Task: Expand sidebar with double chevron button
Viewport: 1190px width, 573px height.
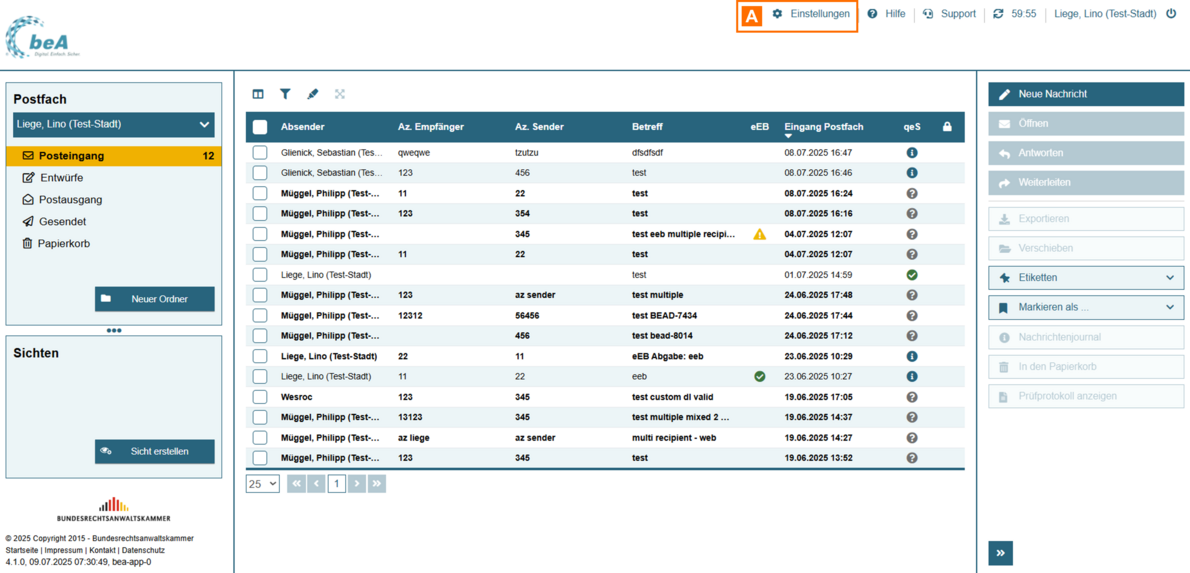Action: (x=1001, y=553)
